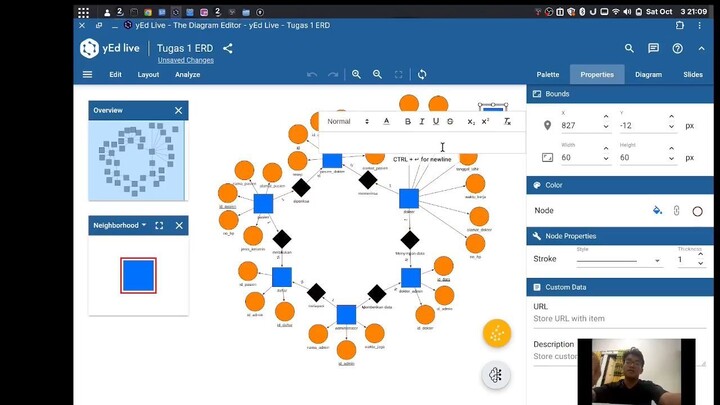Open the system apps grid
Screen dimensions: 720x405
coord(83,12)
